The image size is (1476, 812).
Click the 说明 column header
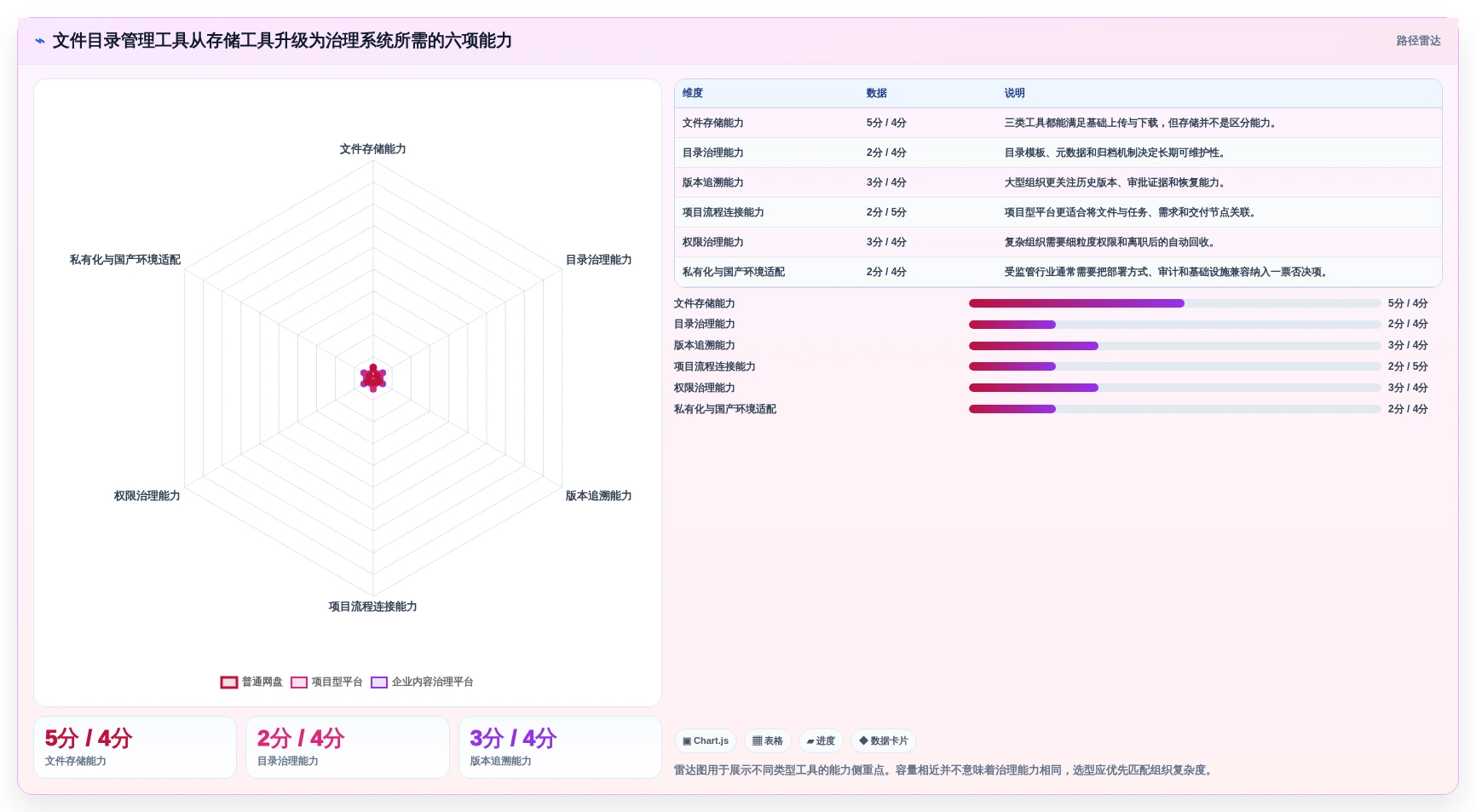[x=1014, y=94]
